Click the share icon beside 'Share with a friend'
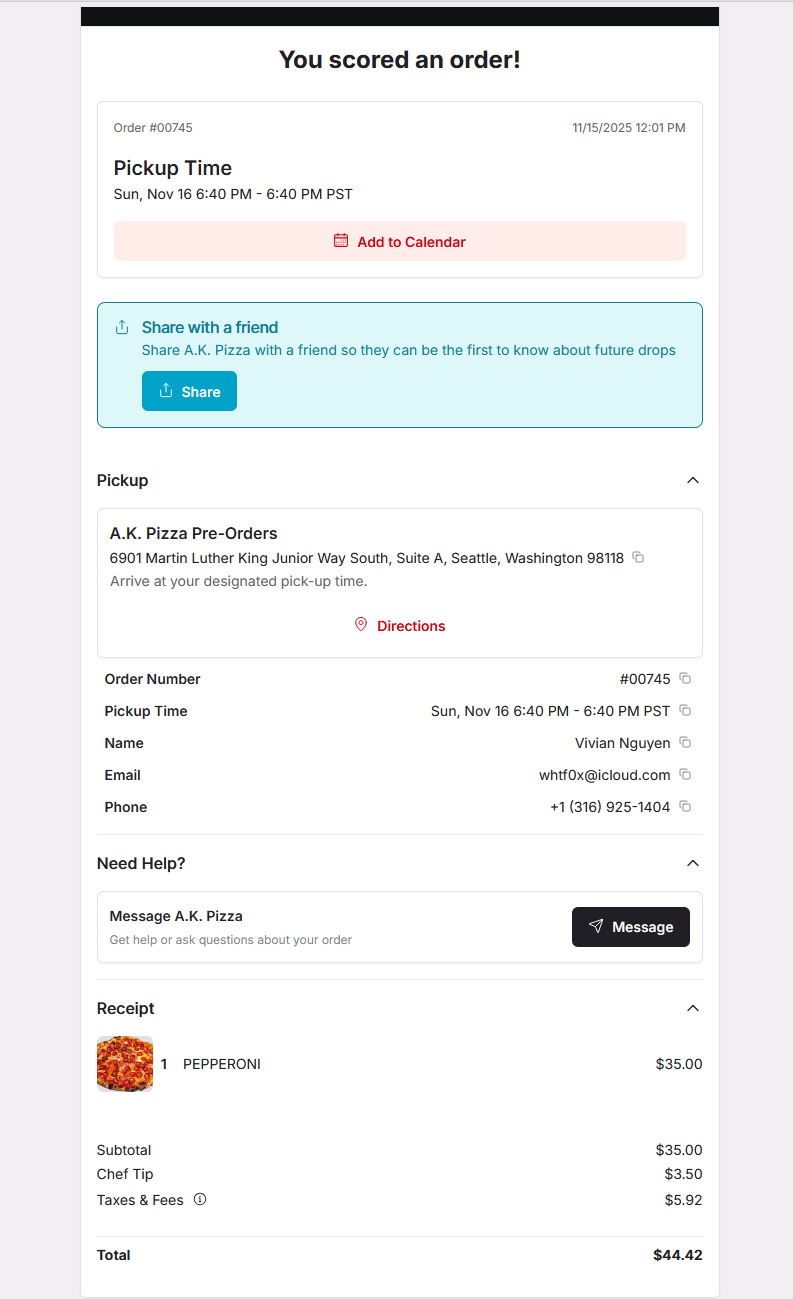Viewport: 793px width, 1299px height. coord(122,327)
